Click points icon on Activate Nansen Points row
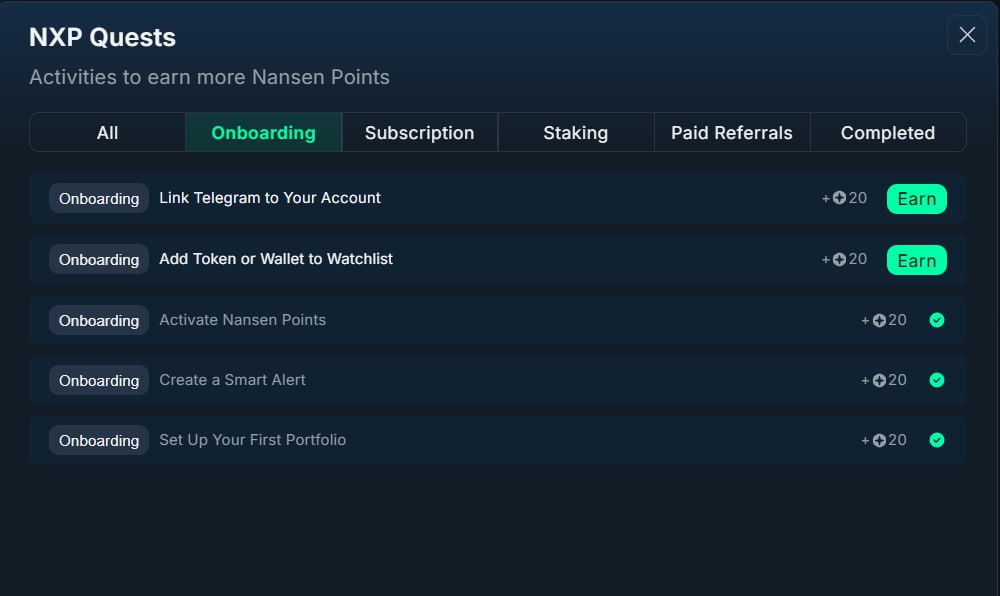 879,320
